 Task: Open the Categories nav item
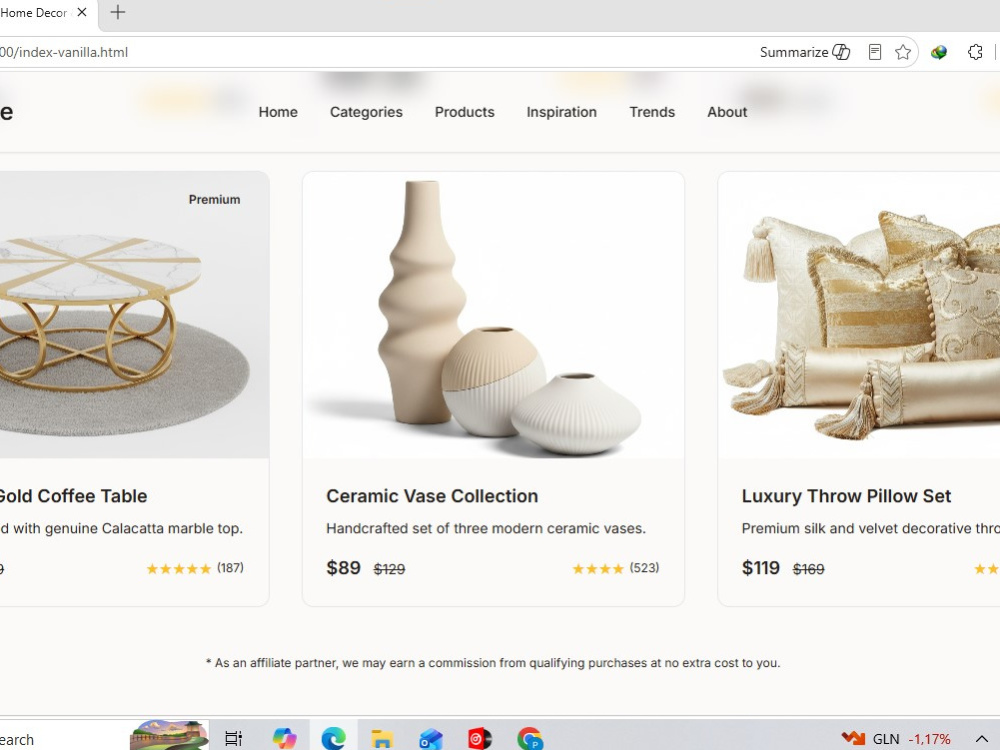click(366, 112)
